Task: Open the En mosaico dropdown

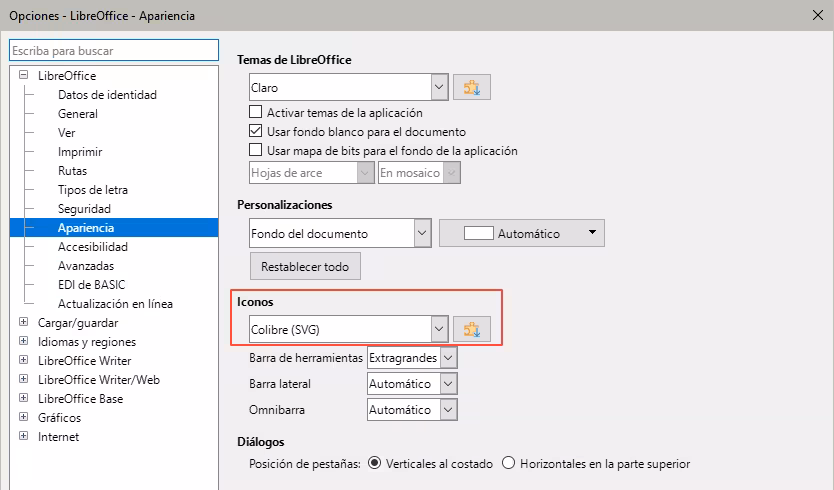Action: coord(452,173)
